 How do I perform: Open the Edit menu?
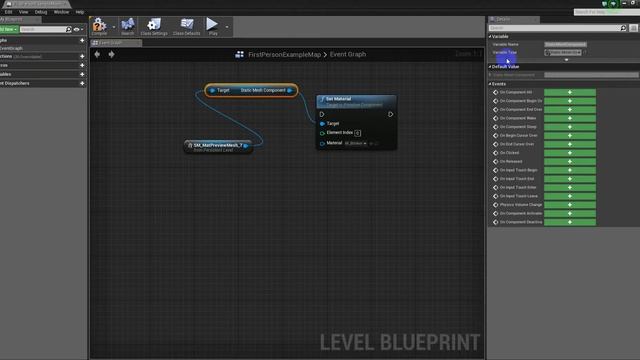tap(8, 12)
